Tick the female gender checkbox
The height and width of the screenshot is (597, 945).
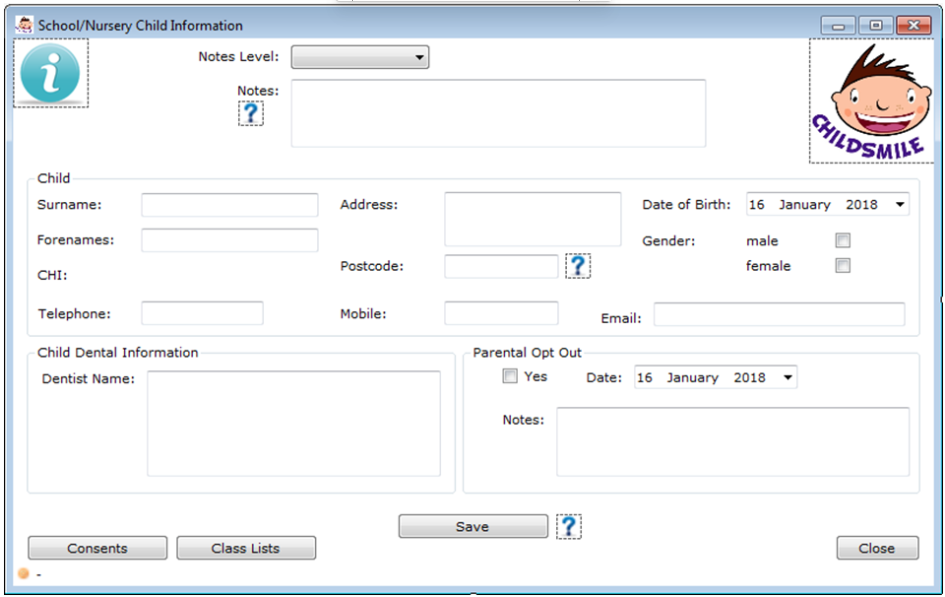point(843,266)
